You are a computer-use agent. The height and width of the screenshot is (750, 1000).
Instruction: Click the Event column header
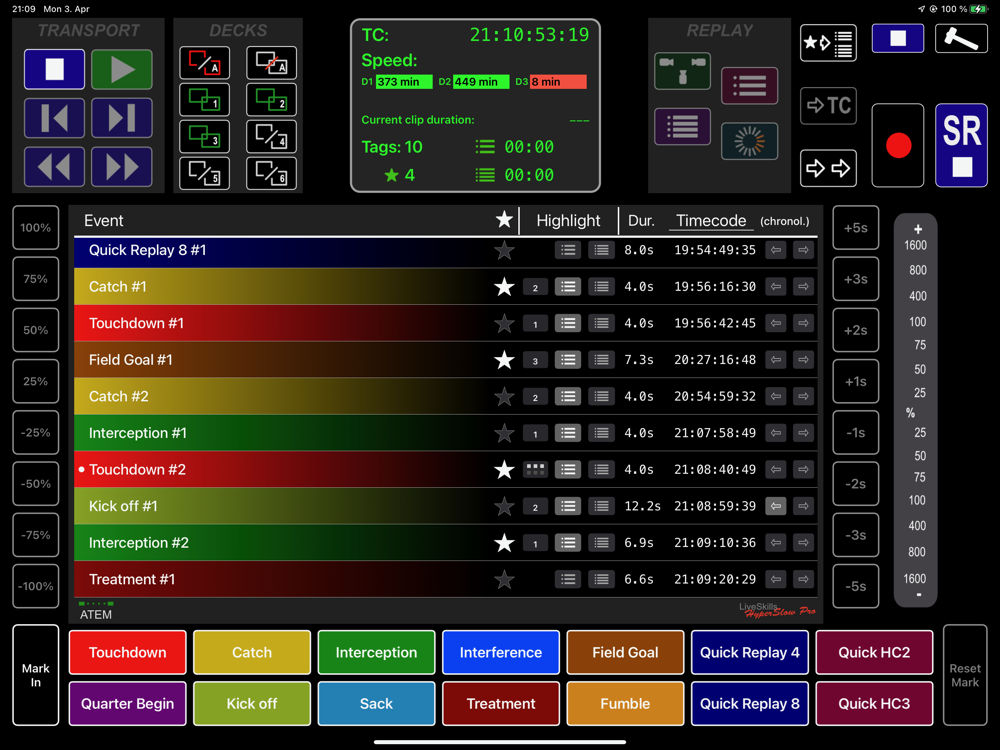[x=103, y=221]
